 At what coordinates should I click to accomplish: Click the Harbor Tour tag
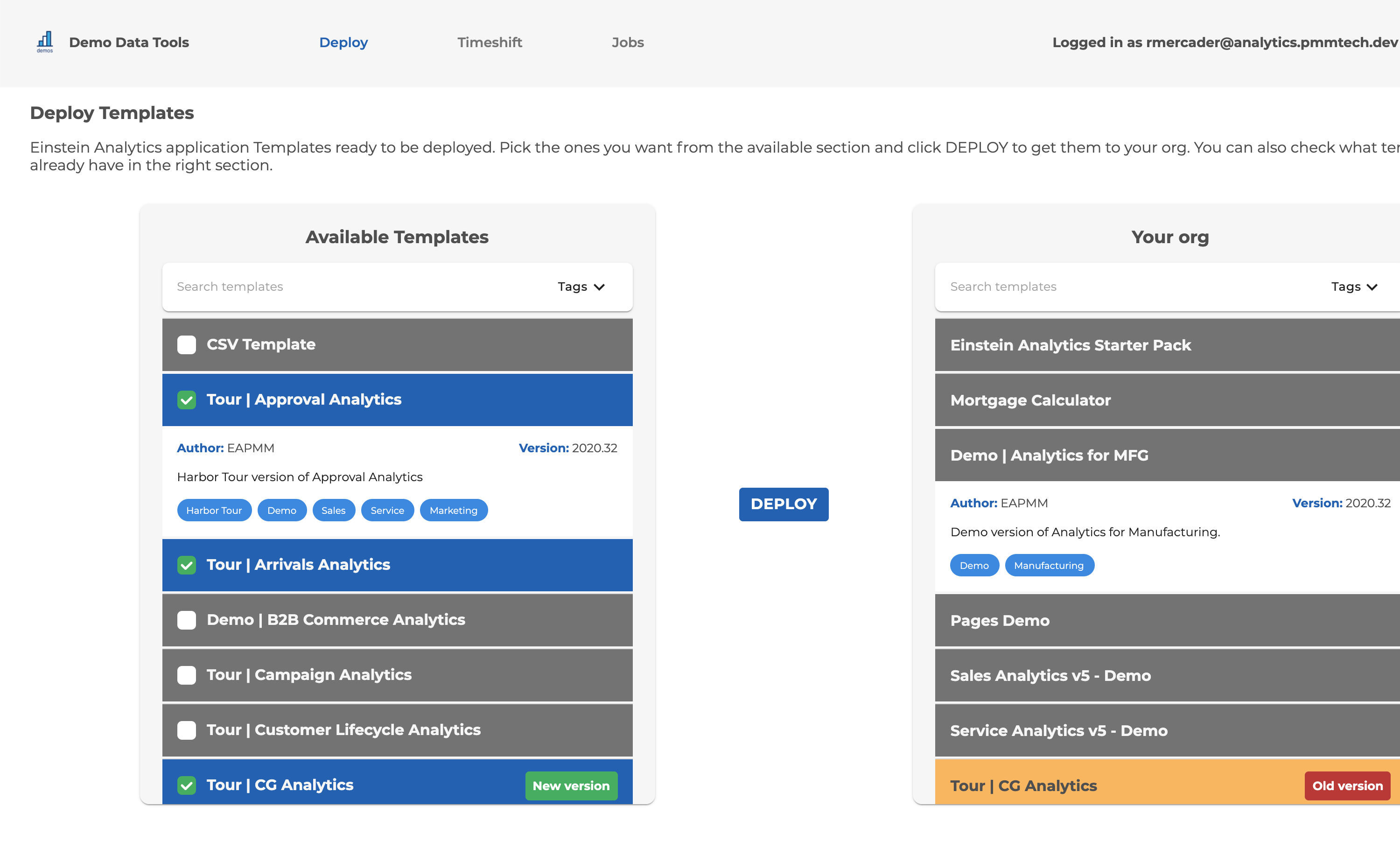coord(214,511)
